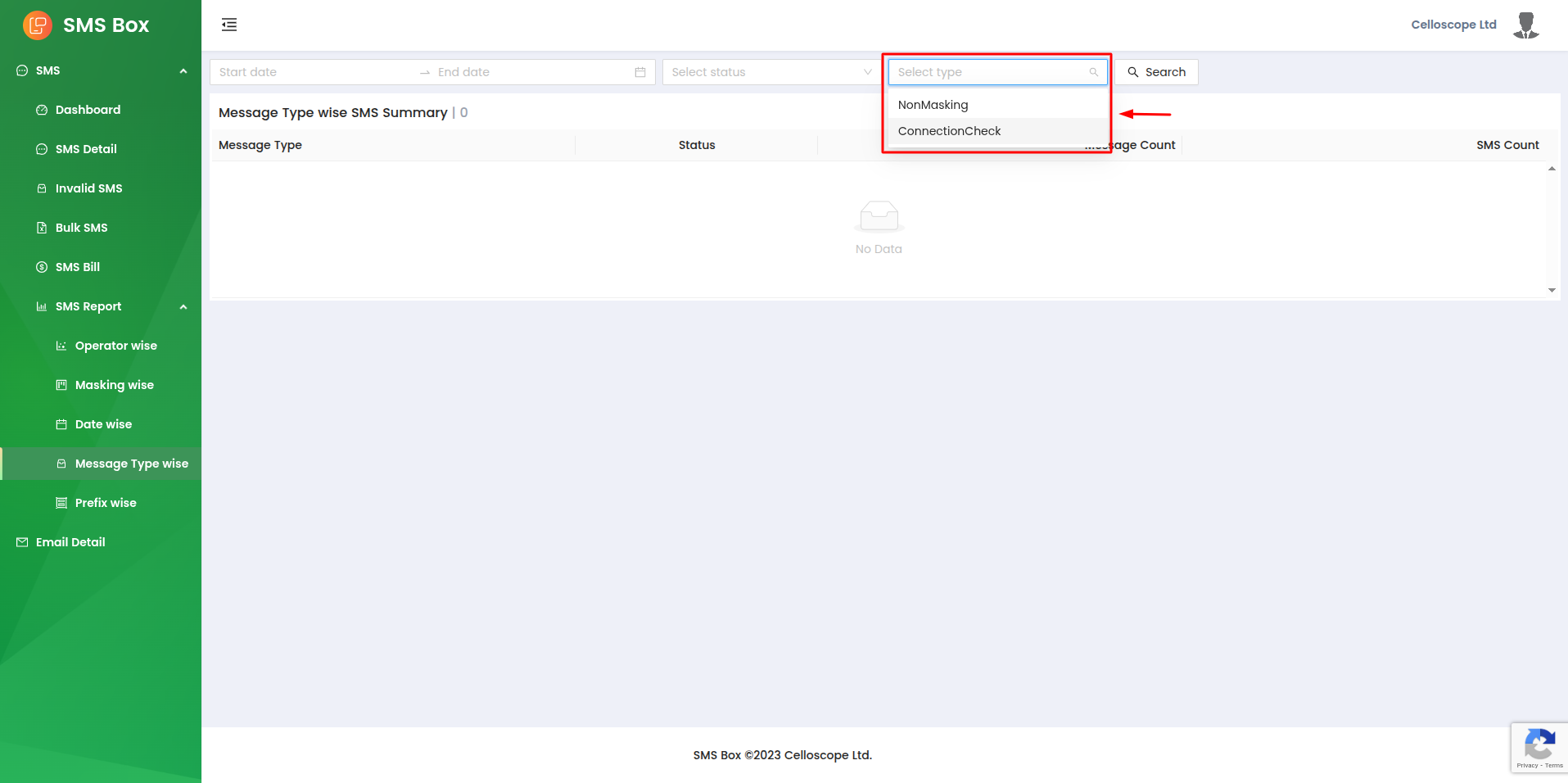Navigate to SMS Bill
This screenshot has width=1568, height=783.
click(78, 267)
